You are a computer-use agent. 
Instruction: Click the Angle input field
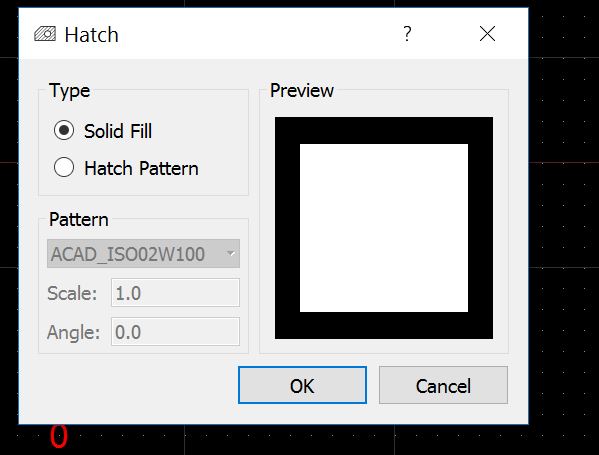coord(175,331)
